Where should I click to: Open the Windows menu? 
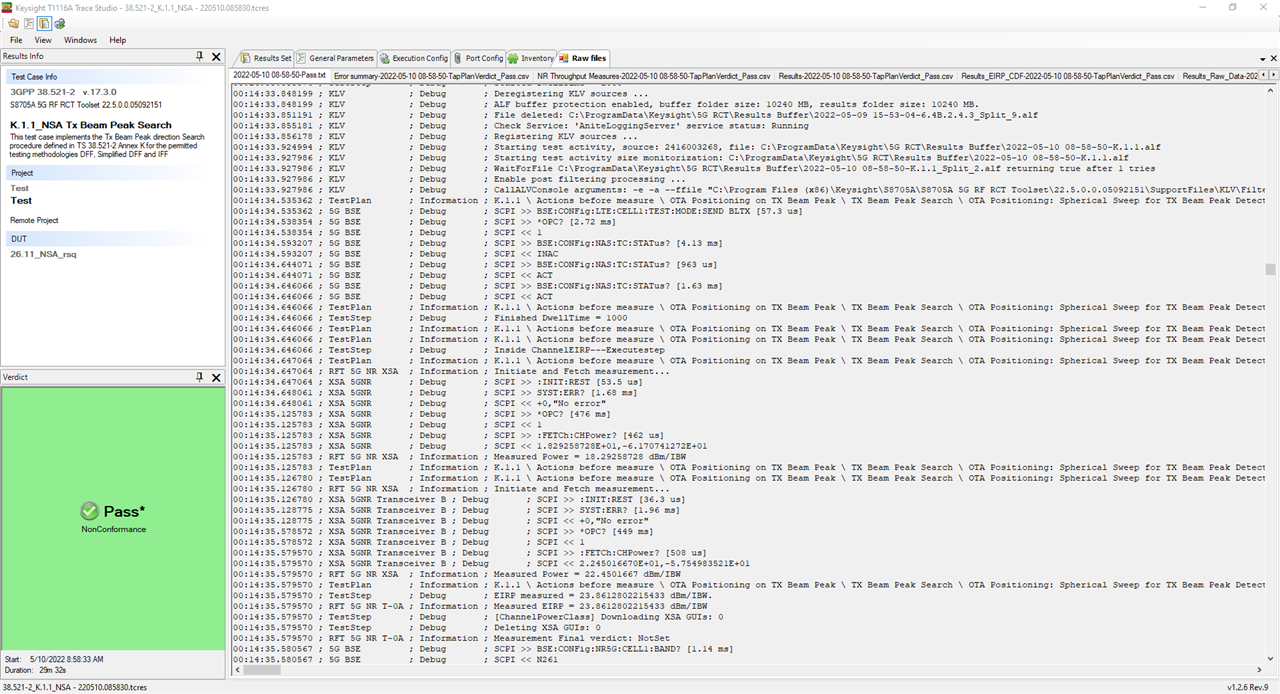(x=80, y=40)
